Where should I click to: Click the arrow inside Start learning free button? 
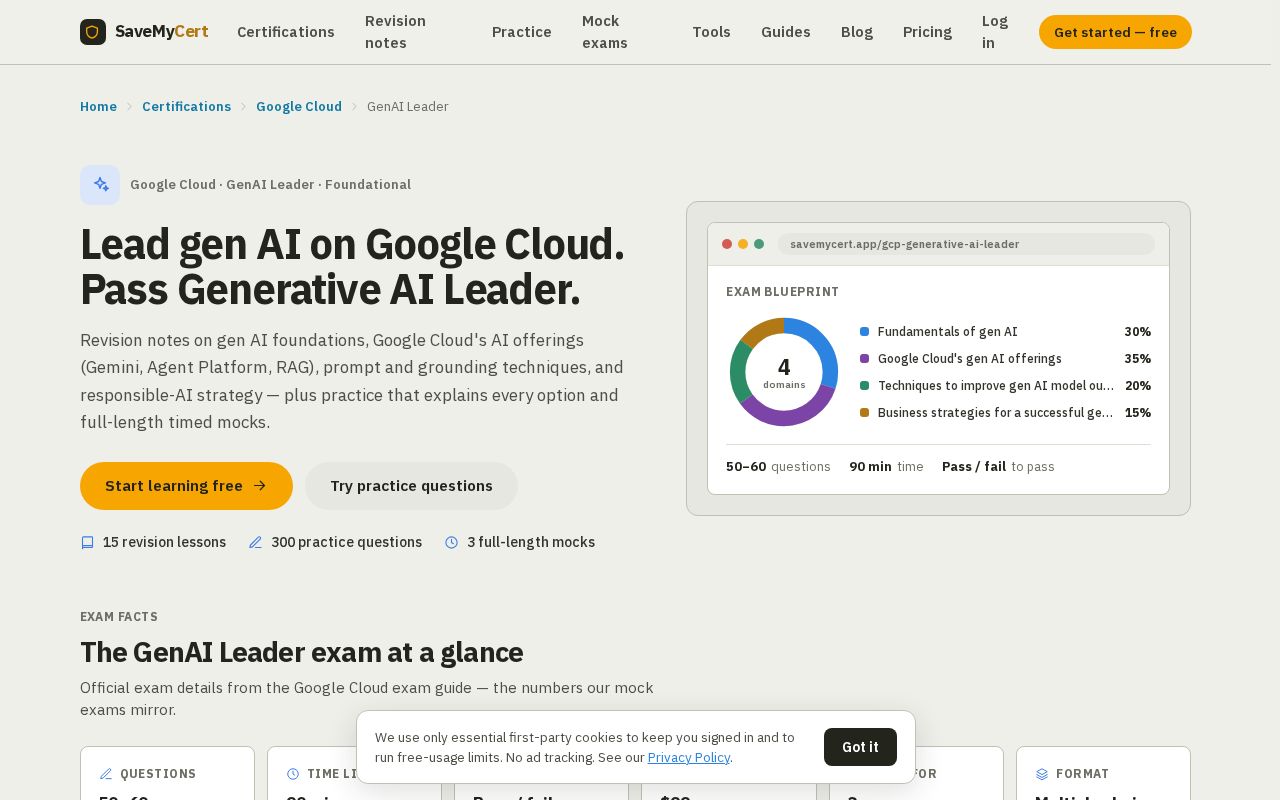coord(260,486)
